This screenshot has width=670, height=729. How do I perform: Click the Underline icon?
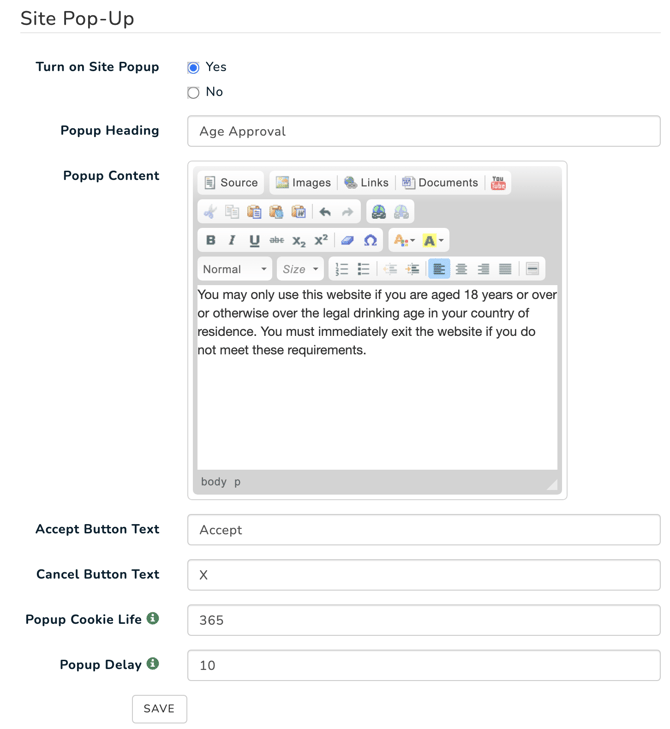pos(254,240)
